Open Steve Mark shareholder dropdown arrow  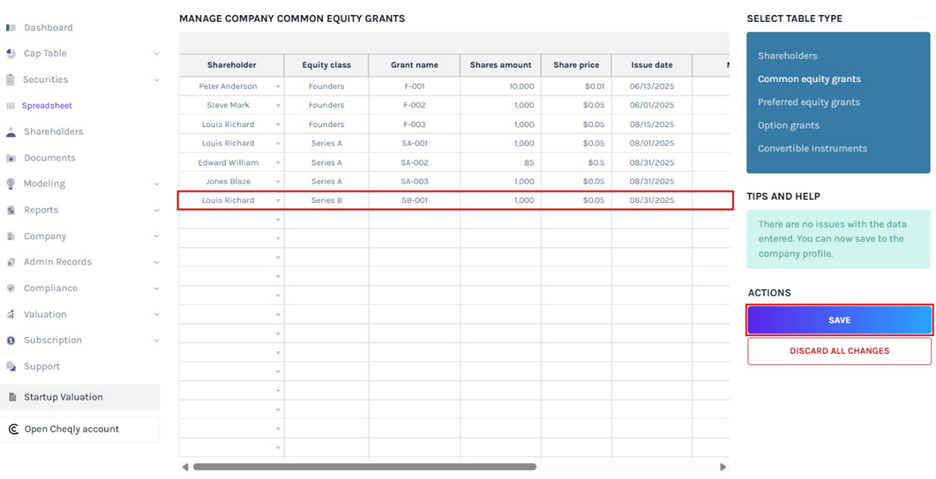[x=278, y=106]
